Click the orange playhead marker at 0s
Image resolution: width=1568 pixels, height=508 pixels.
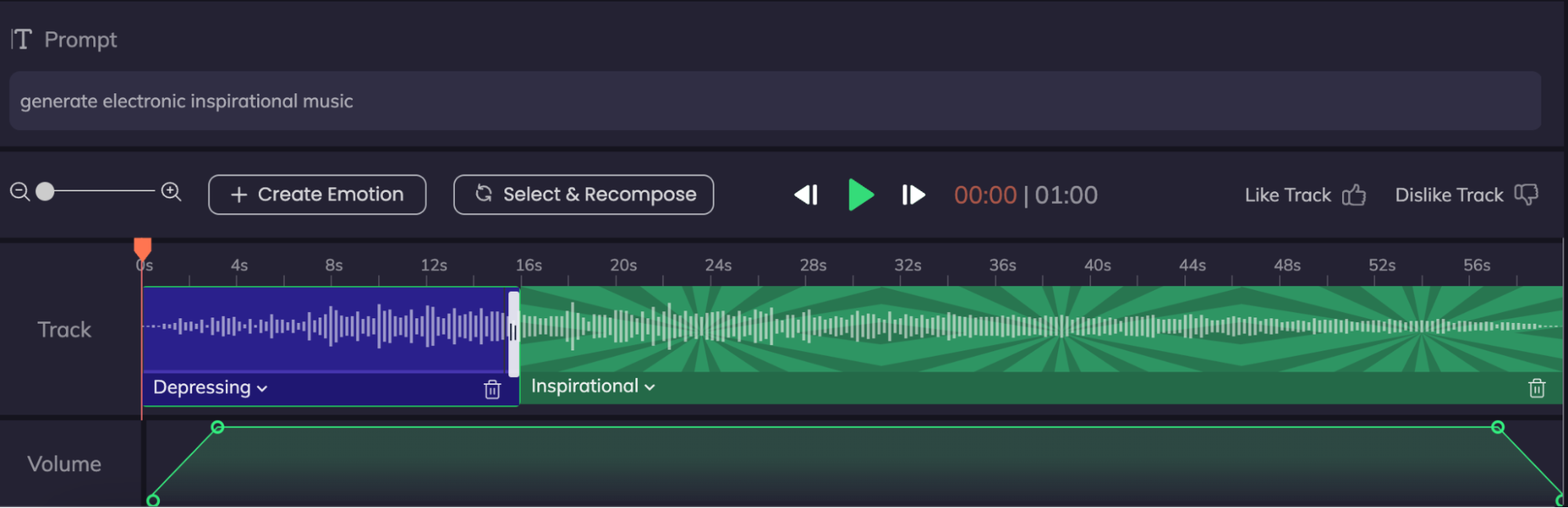[142, 249]
